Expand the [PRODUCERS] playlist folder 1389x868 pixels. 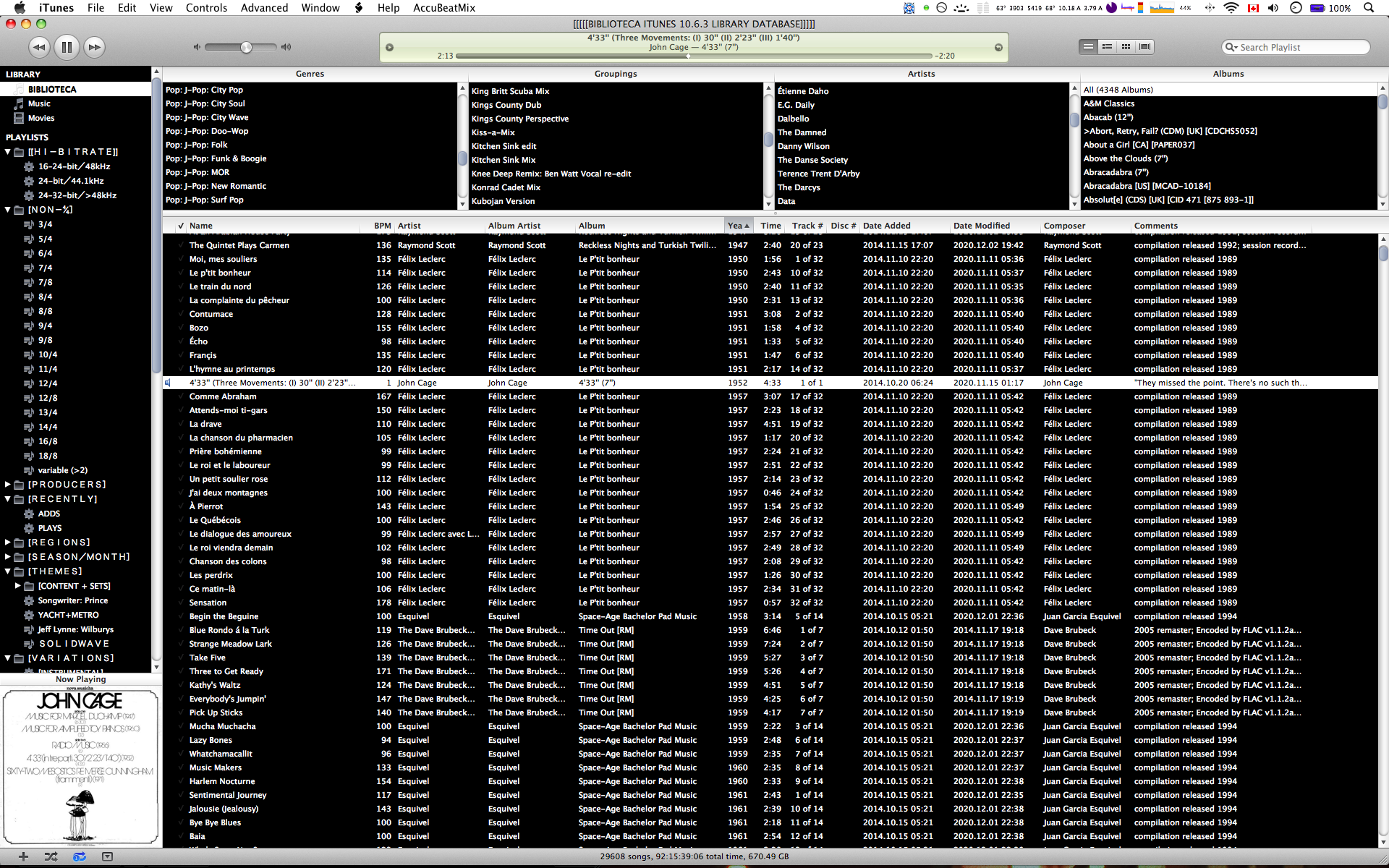(x=7, y=484)
